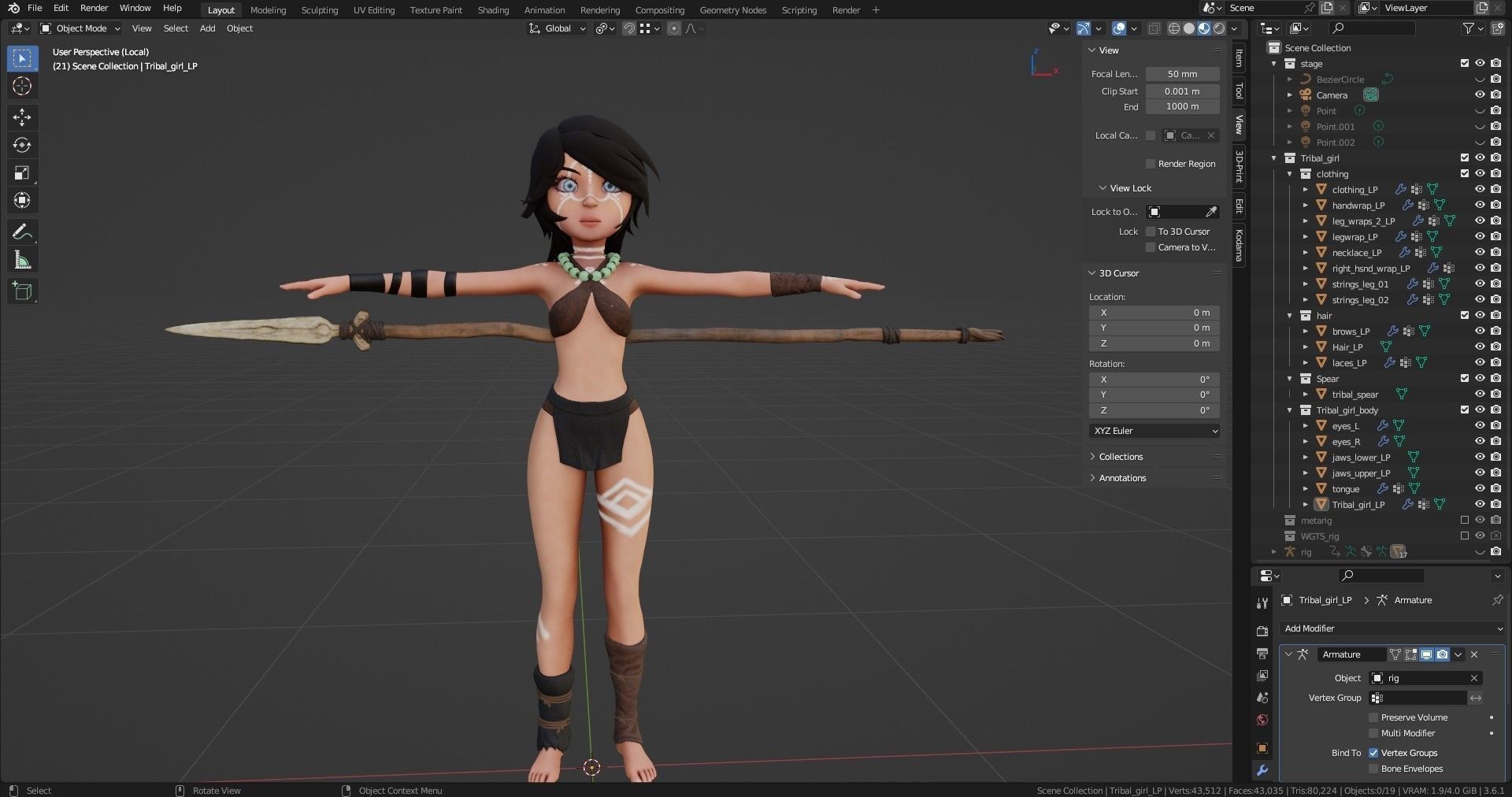Select the Rotate tool
Image resolution: width=1512 pixels, height=797 pixels.
(22, 145)
